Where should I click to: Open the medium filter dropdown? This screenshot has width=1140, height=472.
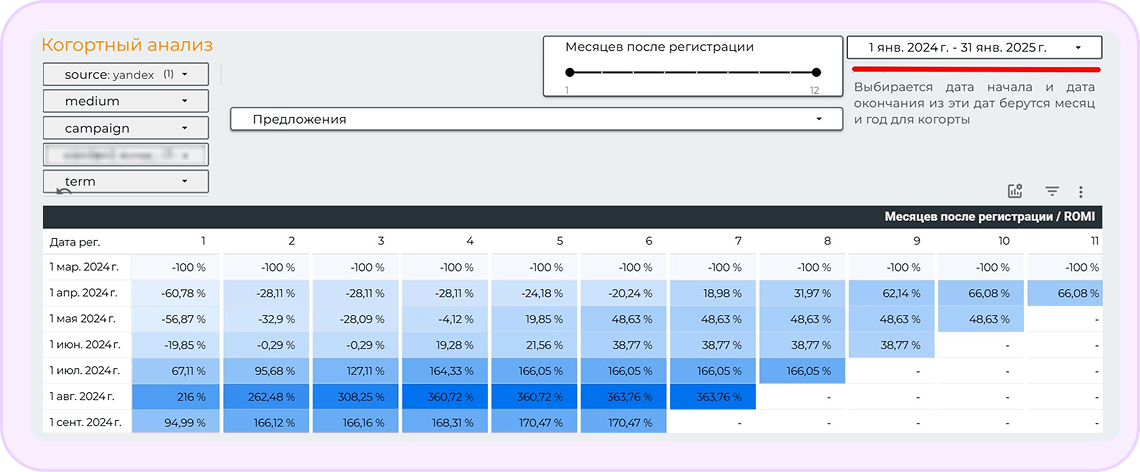126,101
